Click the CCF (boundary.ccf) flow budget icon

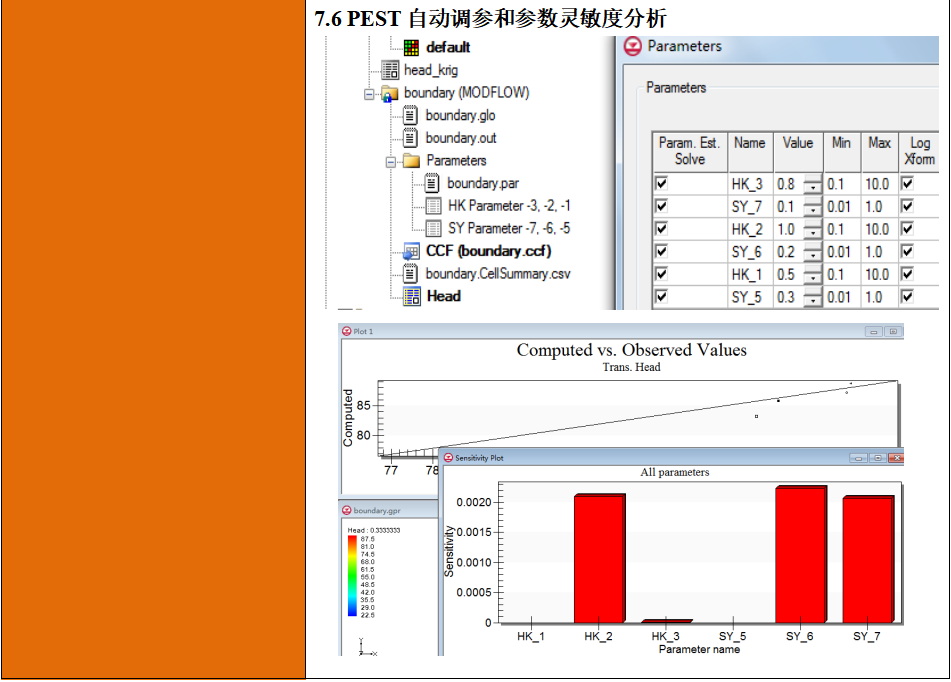[x=412, y=250]
